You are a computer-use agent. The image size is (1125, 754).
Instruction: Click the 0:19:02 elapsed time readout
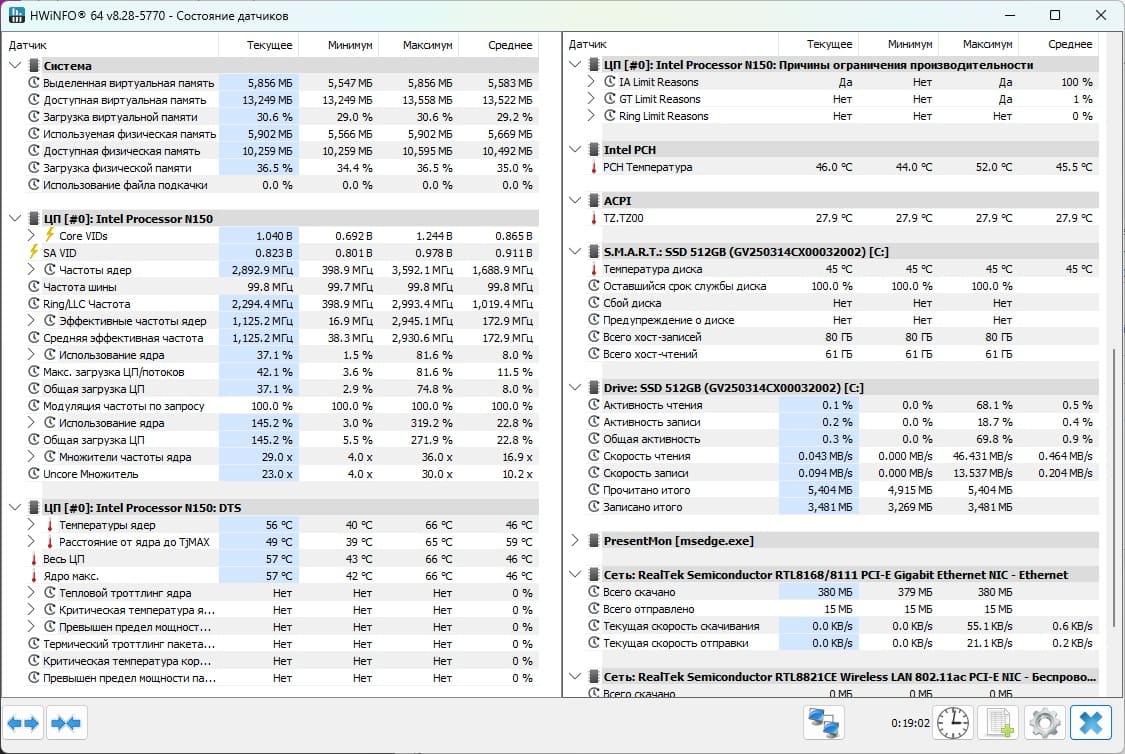(x=910, y=723)
